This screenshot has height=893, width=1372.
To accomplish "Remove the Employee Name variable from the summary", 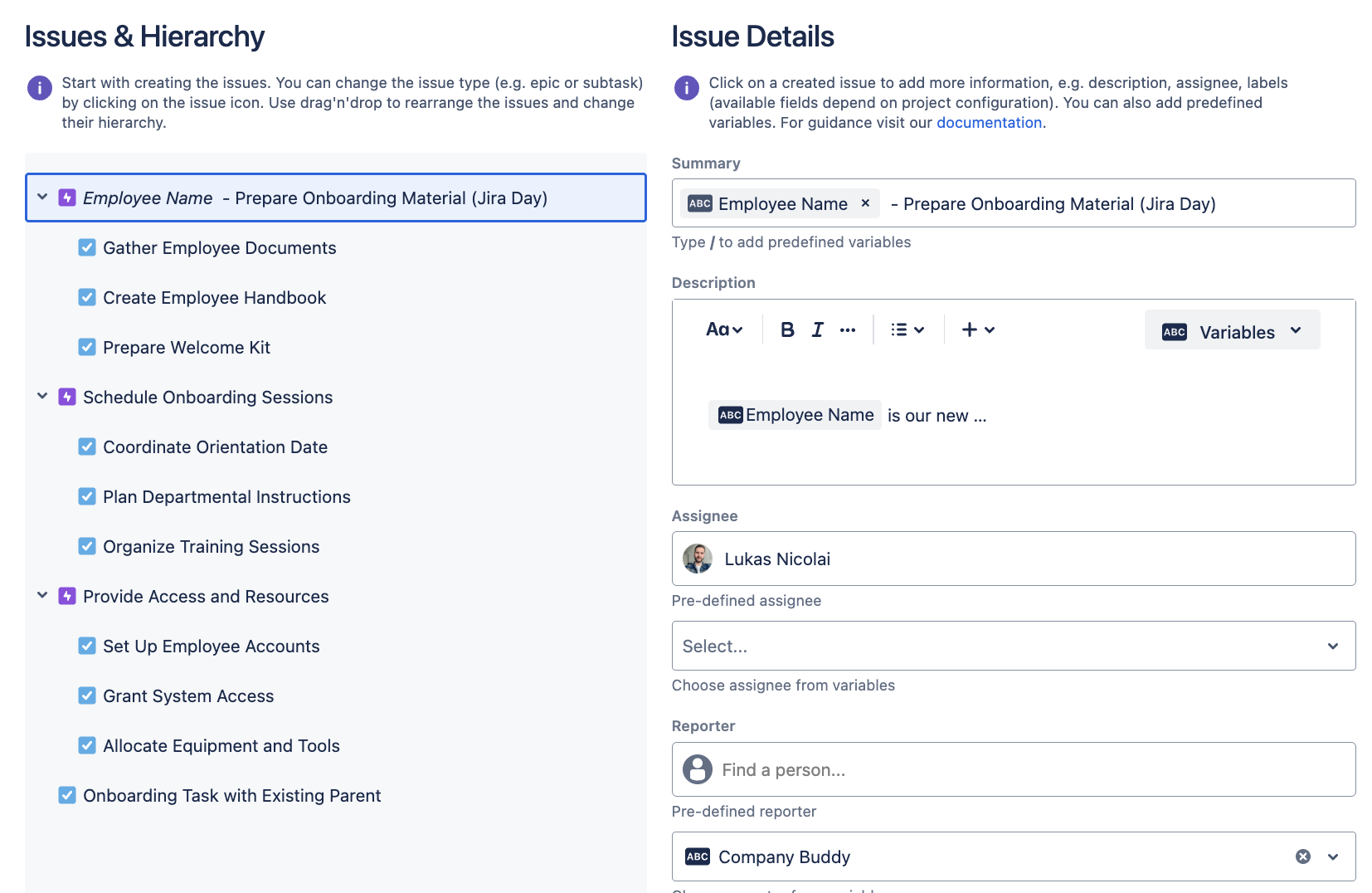I will point(864,203).
